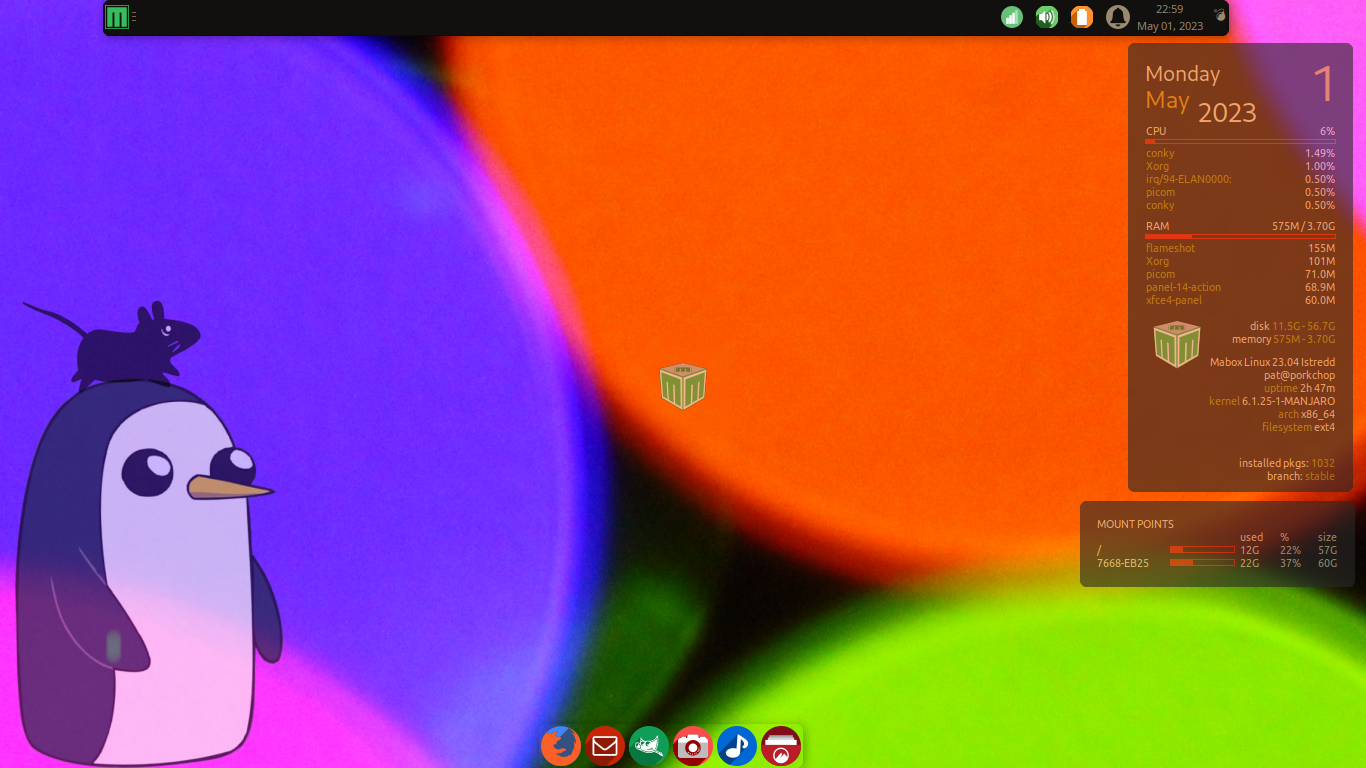This screenshot has height=768, width=1366.
Task: Click the CPU "6%" value
Action: pyautogui.click(x=1327, y=131)
